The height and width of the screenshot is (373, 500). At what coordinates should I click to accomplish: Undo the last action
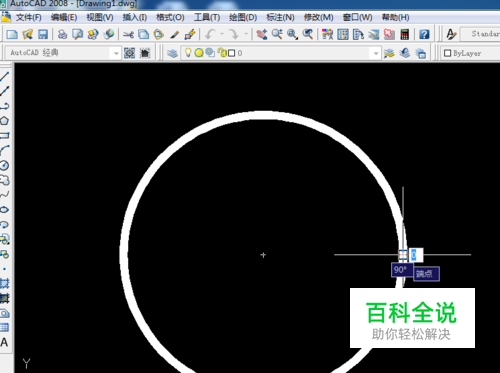[x=210, y=34]
